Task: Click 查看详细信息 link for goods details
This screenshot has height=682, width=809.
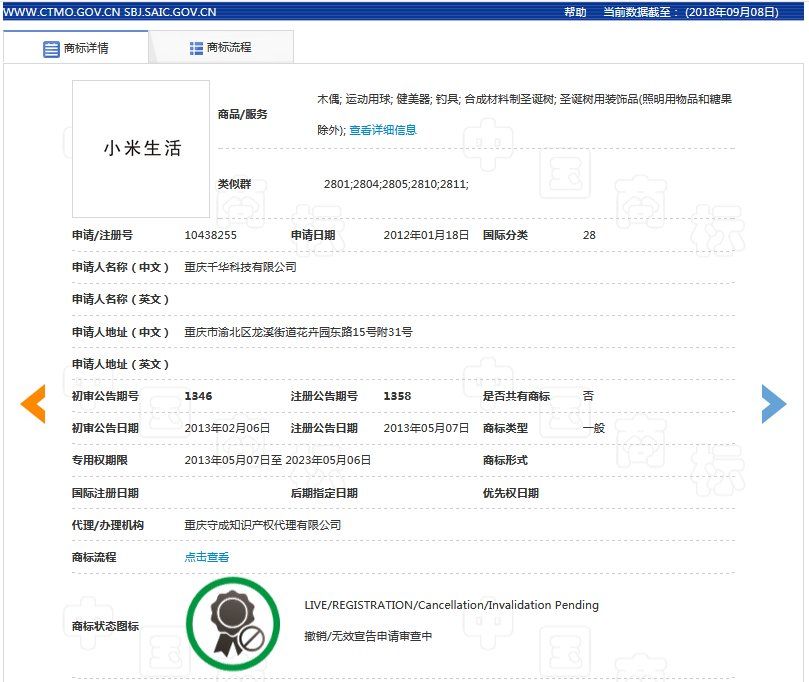Action: point(383,130)
